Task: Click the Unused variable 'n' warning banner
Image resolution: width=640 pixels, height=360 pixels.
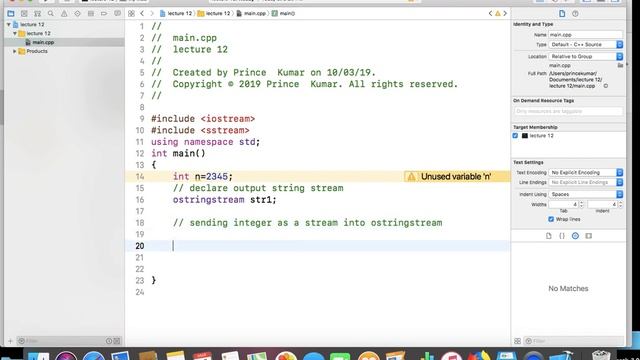Action: tap(456, 177)
